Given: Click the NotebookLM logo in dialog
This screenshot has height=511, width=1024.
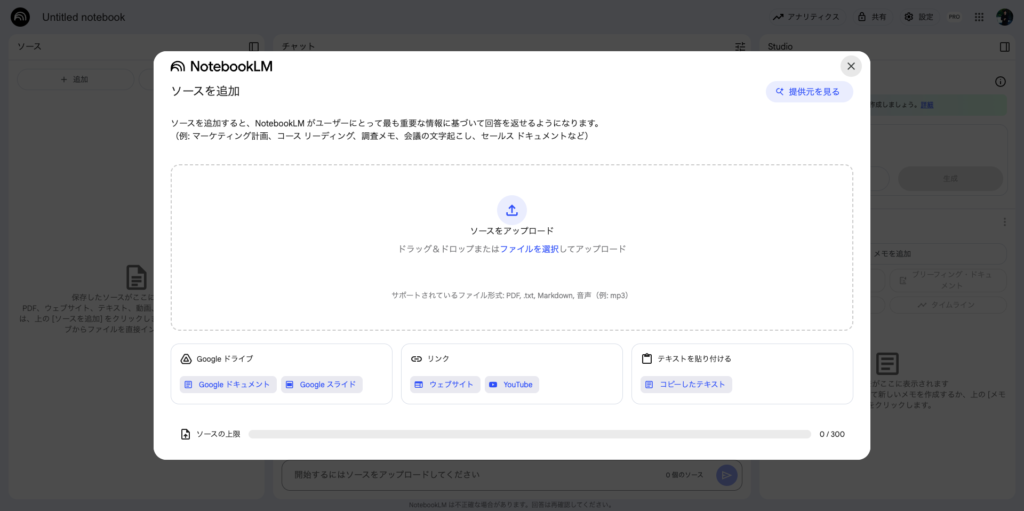Looking at the screenshot, I should [221, 66].
